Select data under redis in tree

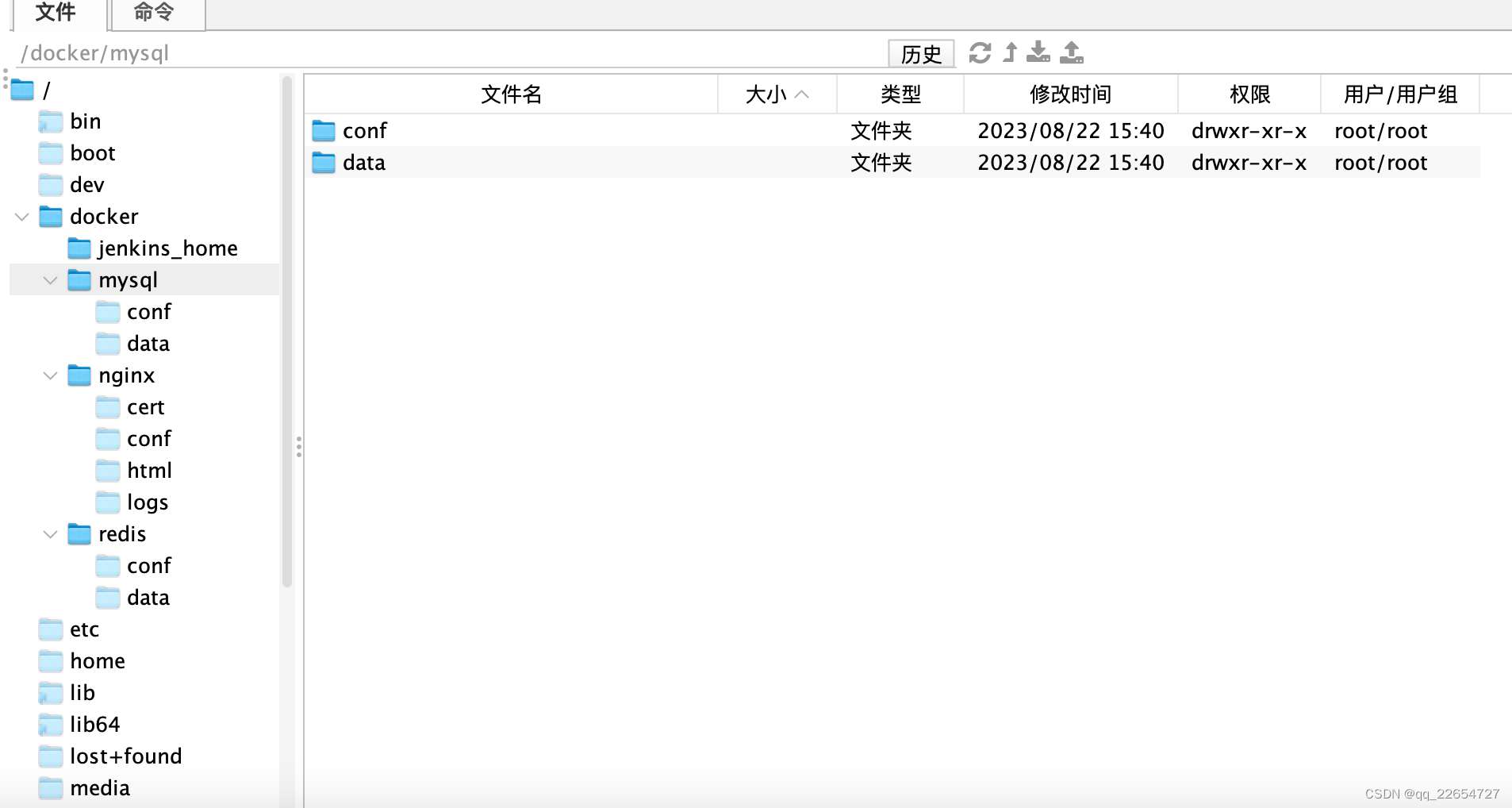coord(148,598)
